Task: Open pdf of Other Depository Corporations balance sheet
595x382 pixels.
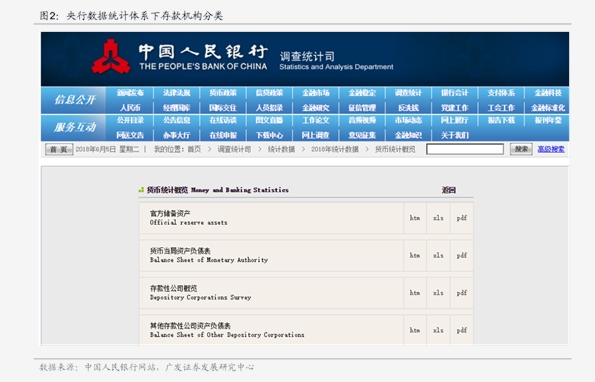Action: [462, 330]
